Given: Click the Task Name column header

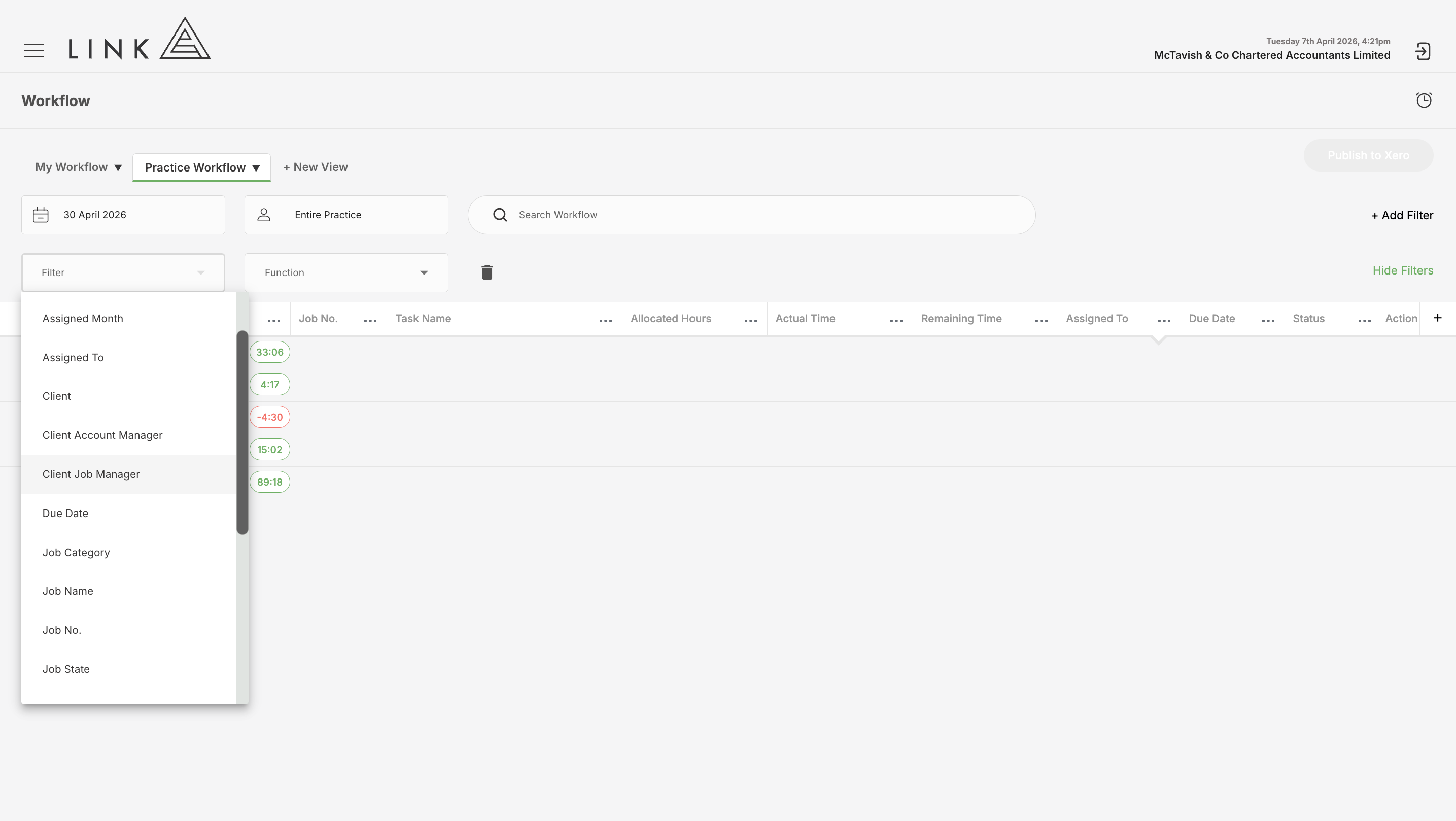Looking at the screenshot, I should click(423, 319).
